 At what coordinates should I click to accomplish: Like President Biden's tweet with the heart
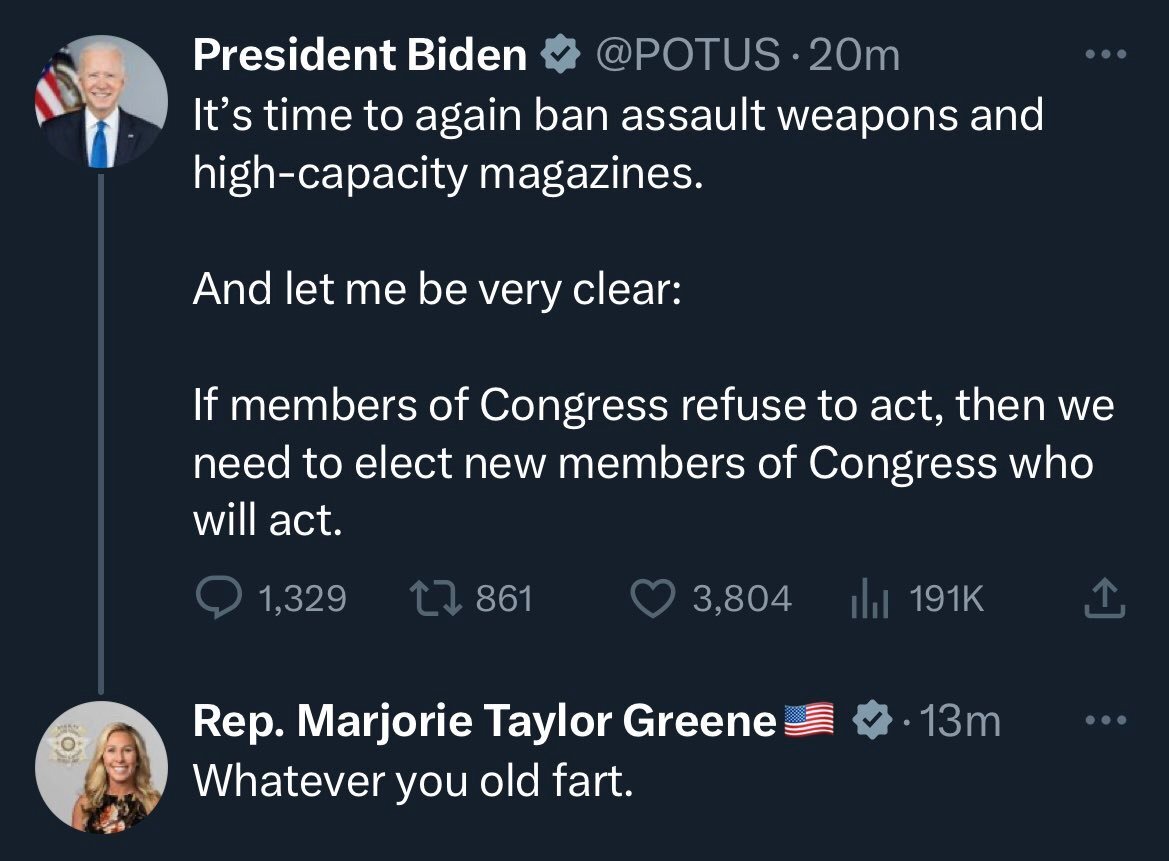tap(656, 598)
